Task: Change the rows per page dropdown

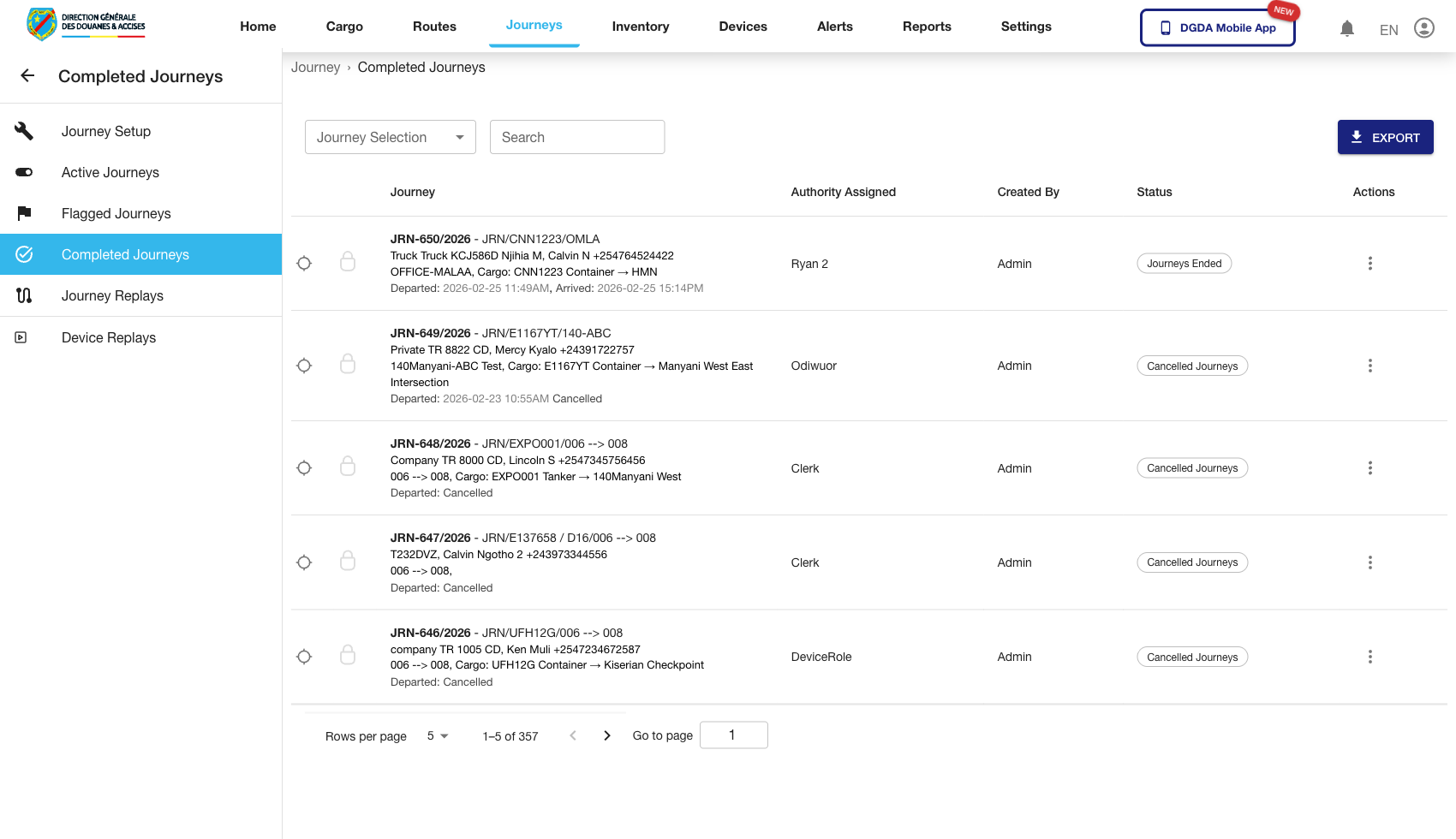Action: pyautogui.click(x=438, y=736)
